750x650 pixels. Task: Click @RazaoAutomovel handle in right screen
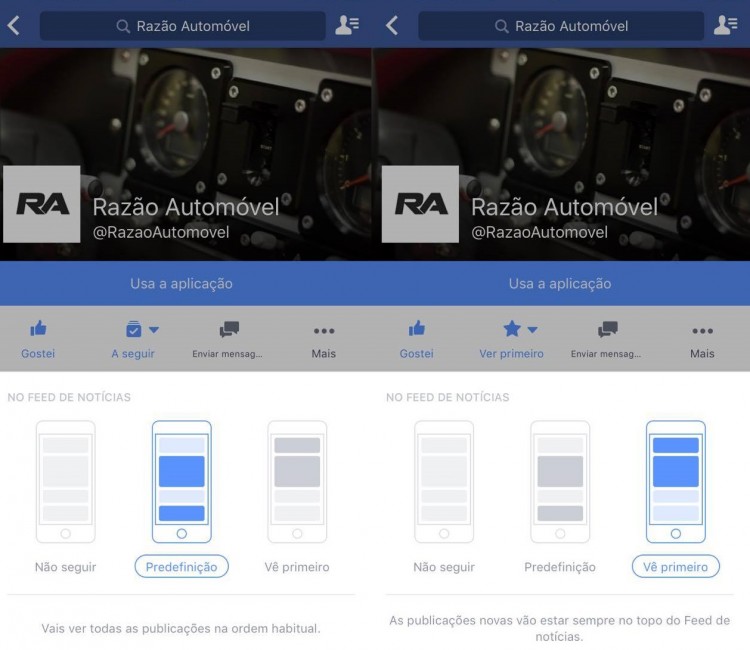(539, 232)
